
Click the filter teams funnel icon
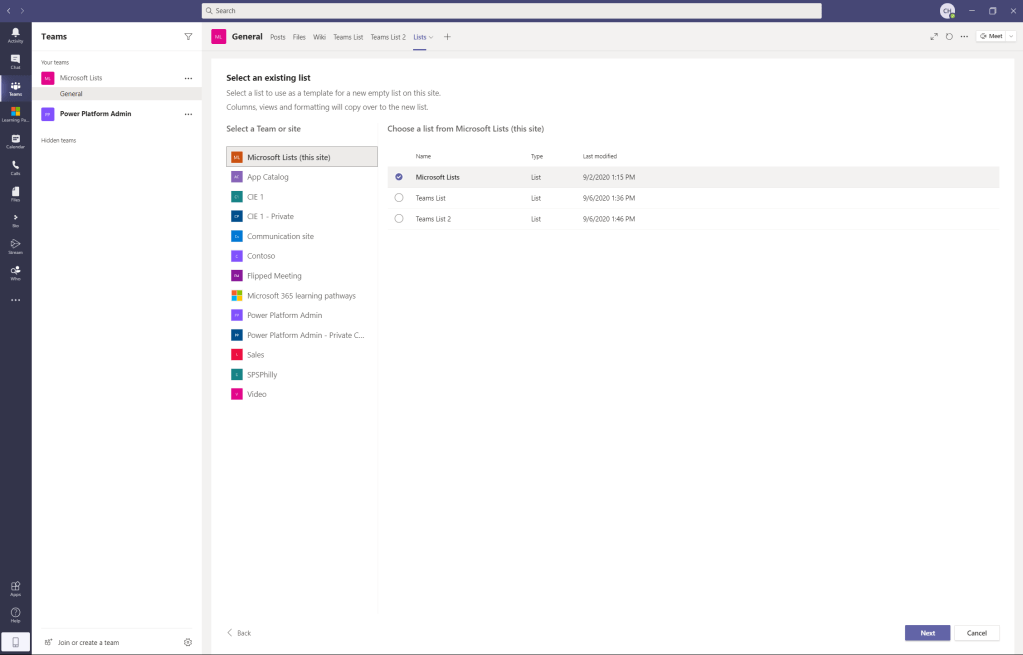188,36
